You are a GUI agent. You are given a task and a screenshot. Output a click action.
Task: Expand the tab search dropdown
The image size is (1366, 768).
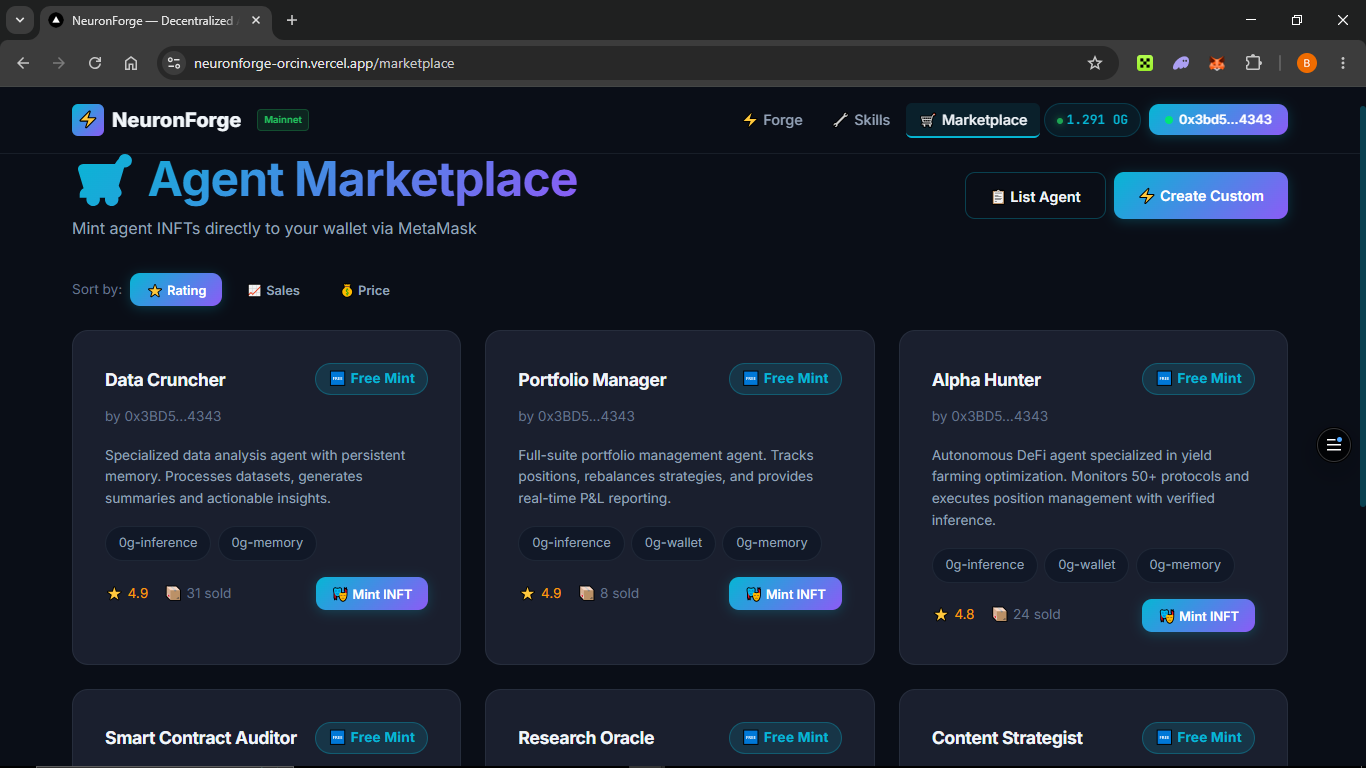point(20,20)
